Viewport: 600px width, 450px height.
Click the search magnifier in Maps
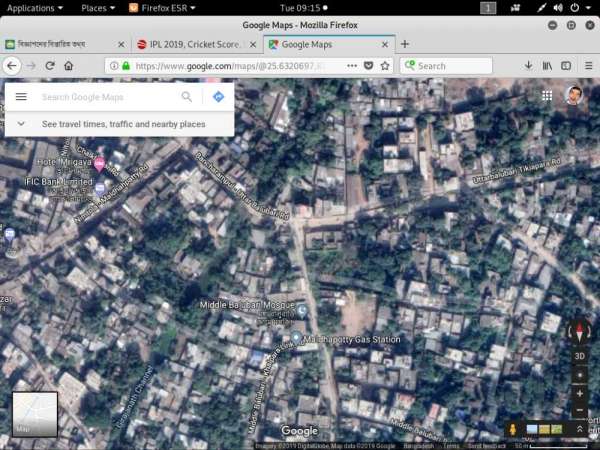tap(186, 97)
